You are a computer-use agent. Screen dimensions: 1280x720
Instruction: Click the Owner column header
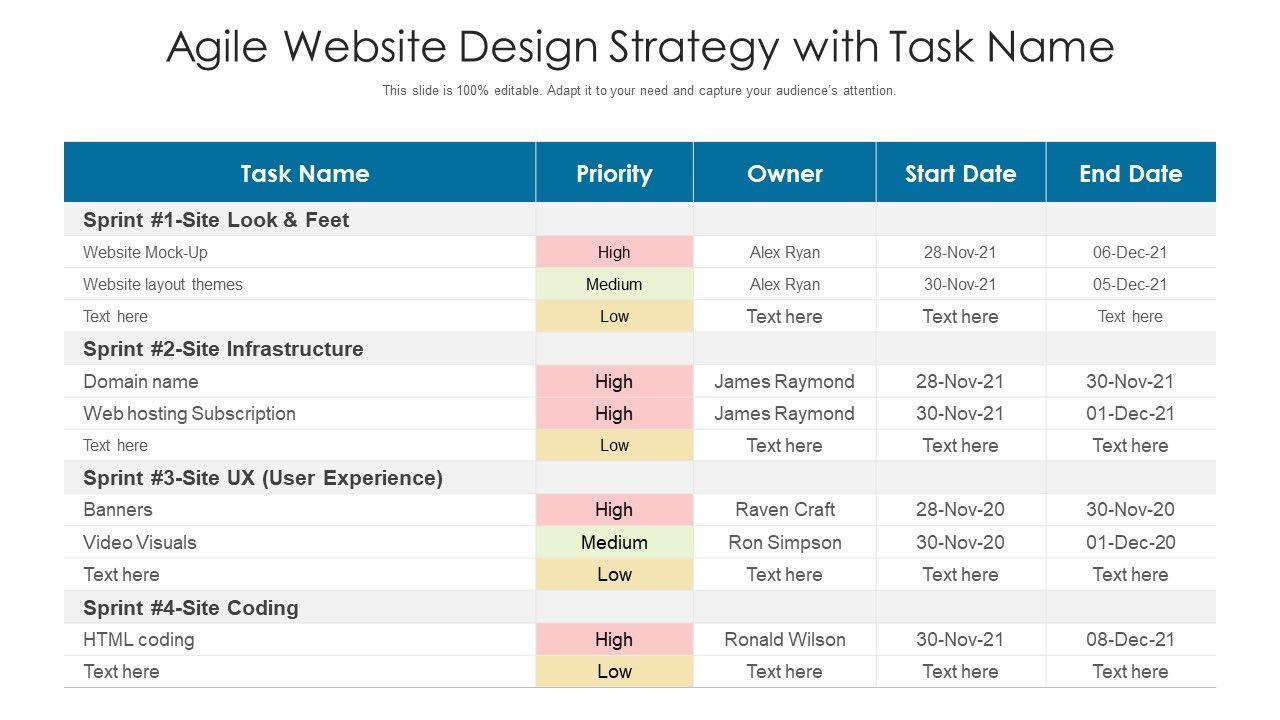point(785,173)
